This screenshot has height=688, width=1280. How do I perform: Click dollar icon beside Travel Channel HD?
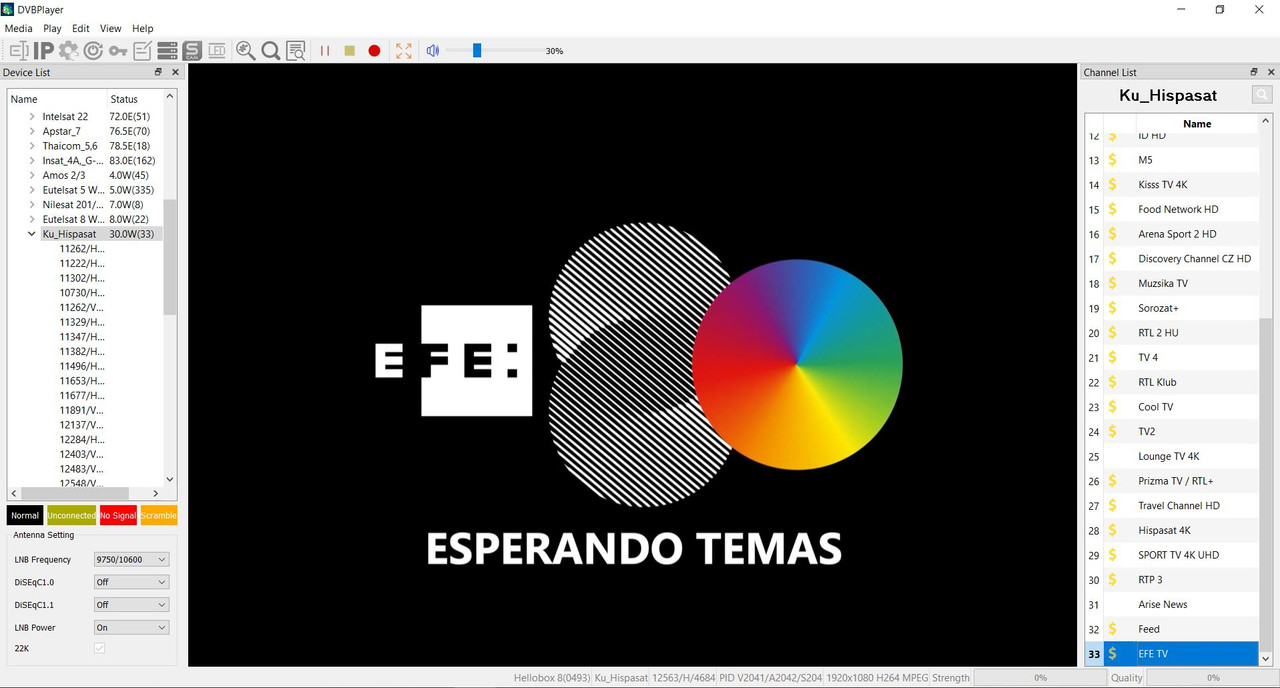pyautogui.click(x=1112, y=506)
